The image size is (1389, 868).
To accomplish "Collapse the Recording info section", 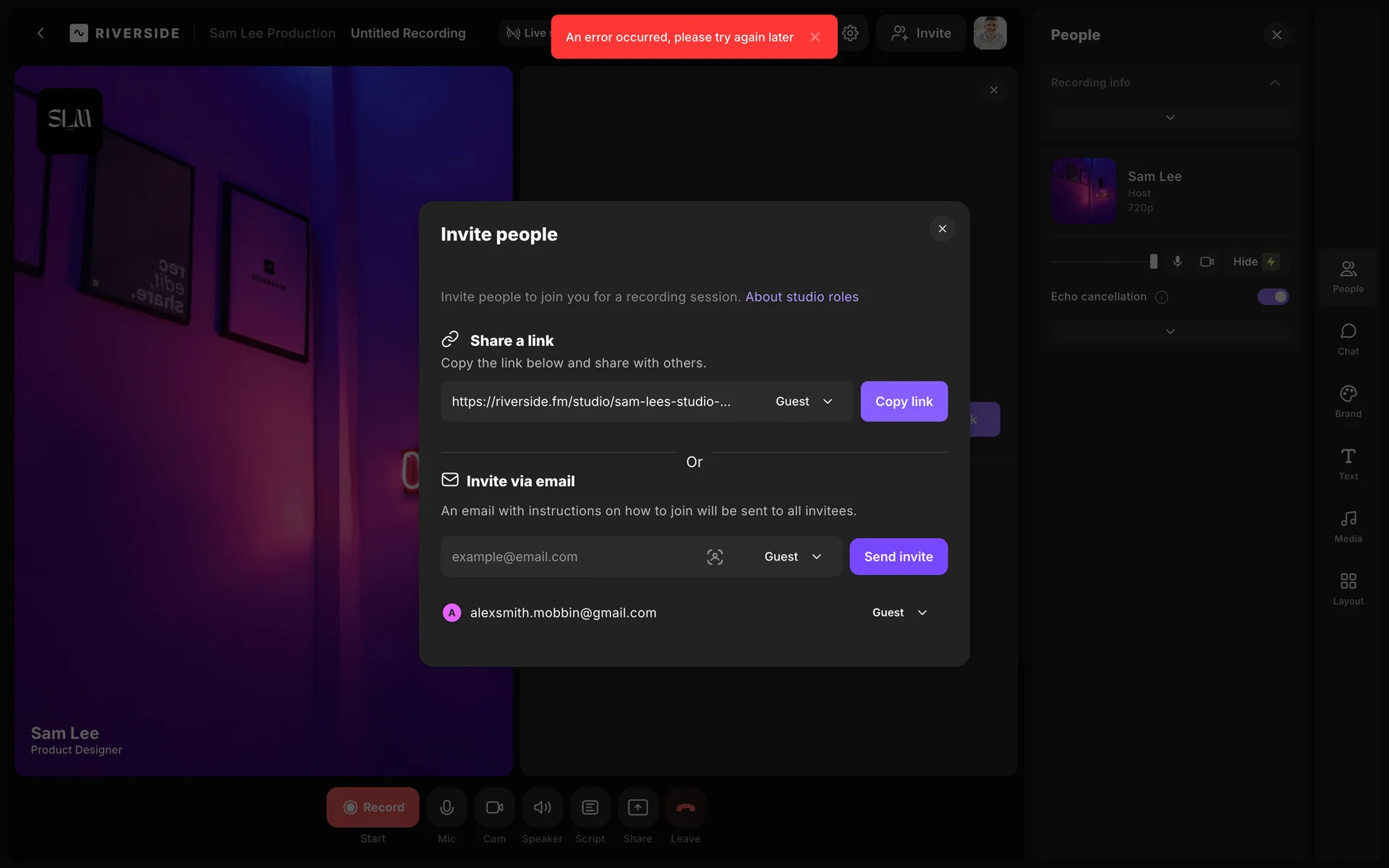I will click(x=1275, y=82).
